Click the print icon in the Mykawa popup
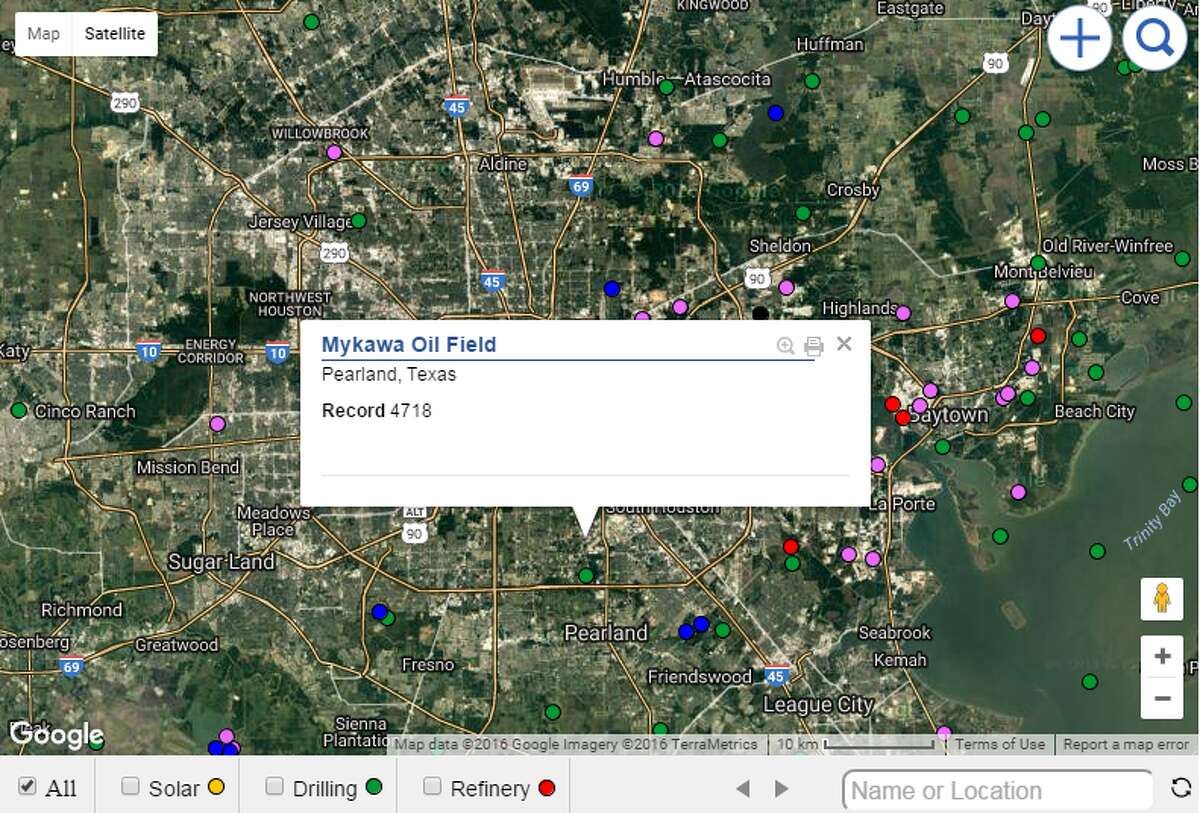Image resolution: width=1200 pixels, height=813 pixels. [x=813, y=345]
